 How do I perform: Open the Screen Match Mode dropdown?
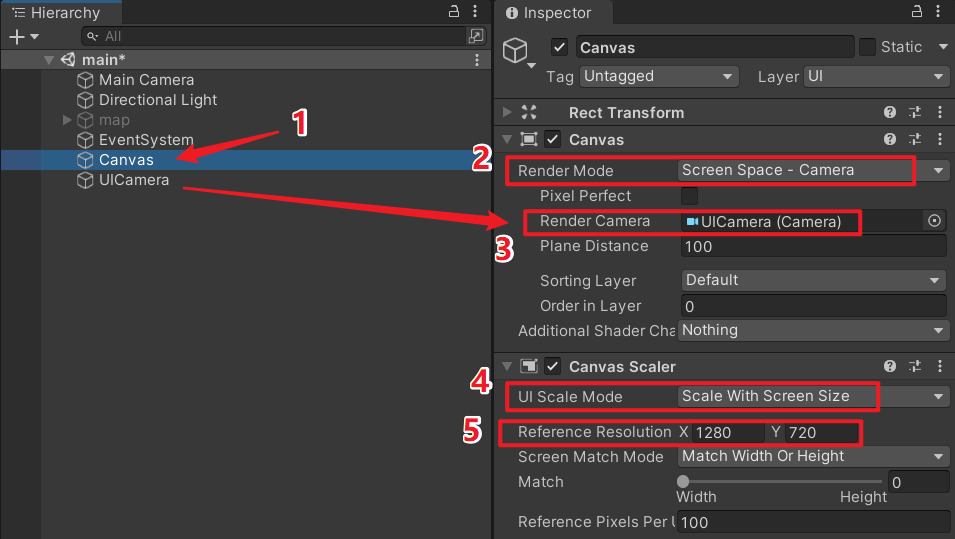coord(812,456)
